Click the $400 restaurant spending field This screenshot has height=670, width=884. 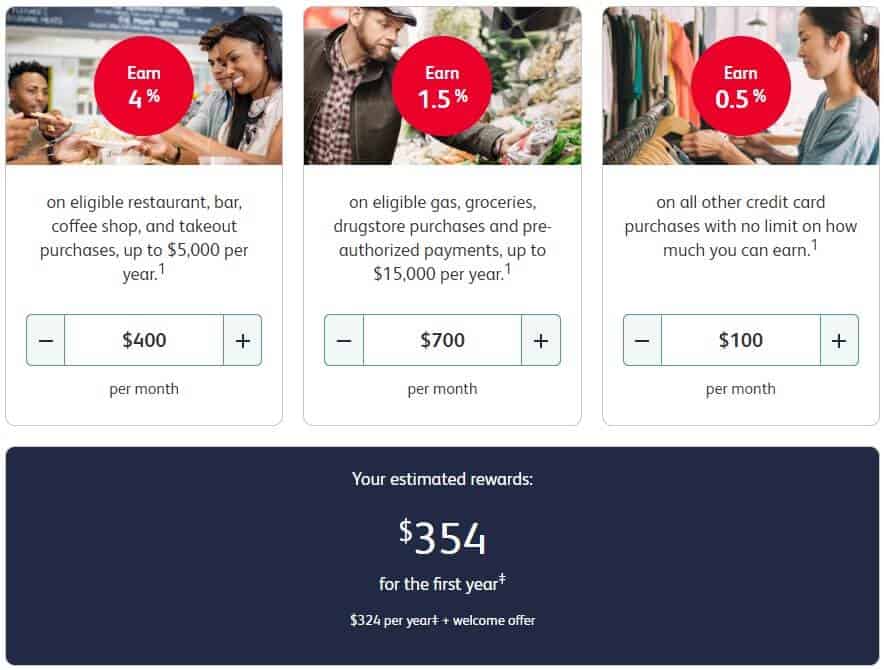point(144,340)
